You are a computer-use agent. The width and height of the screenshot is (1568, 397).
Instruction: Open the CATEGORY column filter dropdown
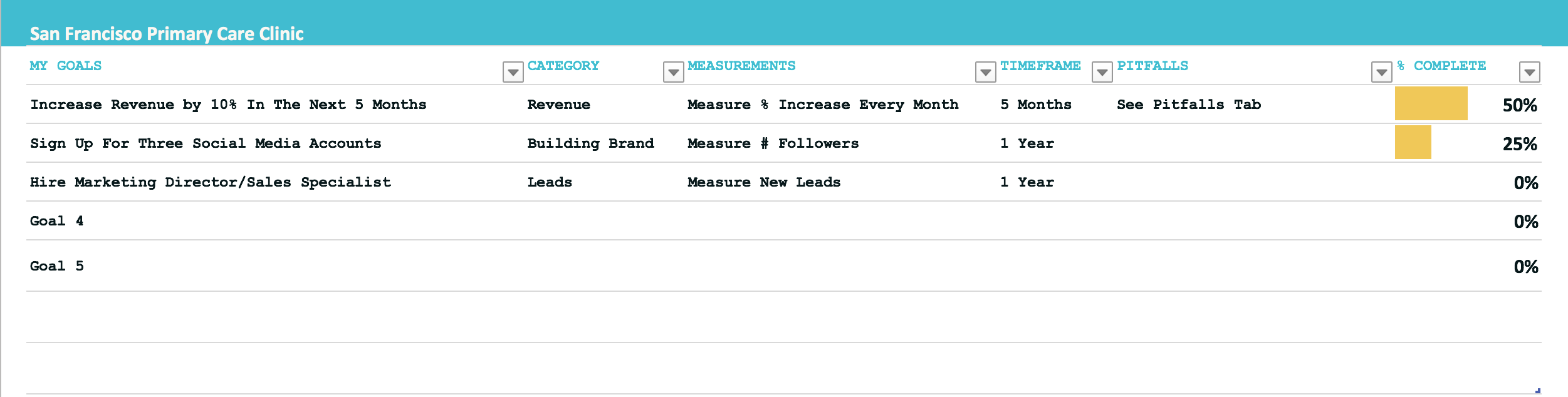point(673,73)
